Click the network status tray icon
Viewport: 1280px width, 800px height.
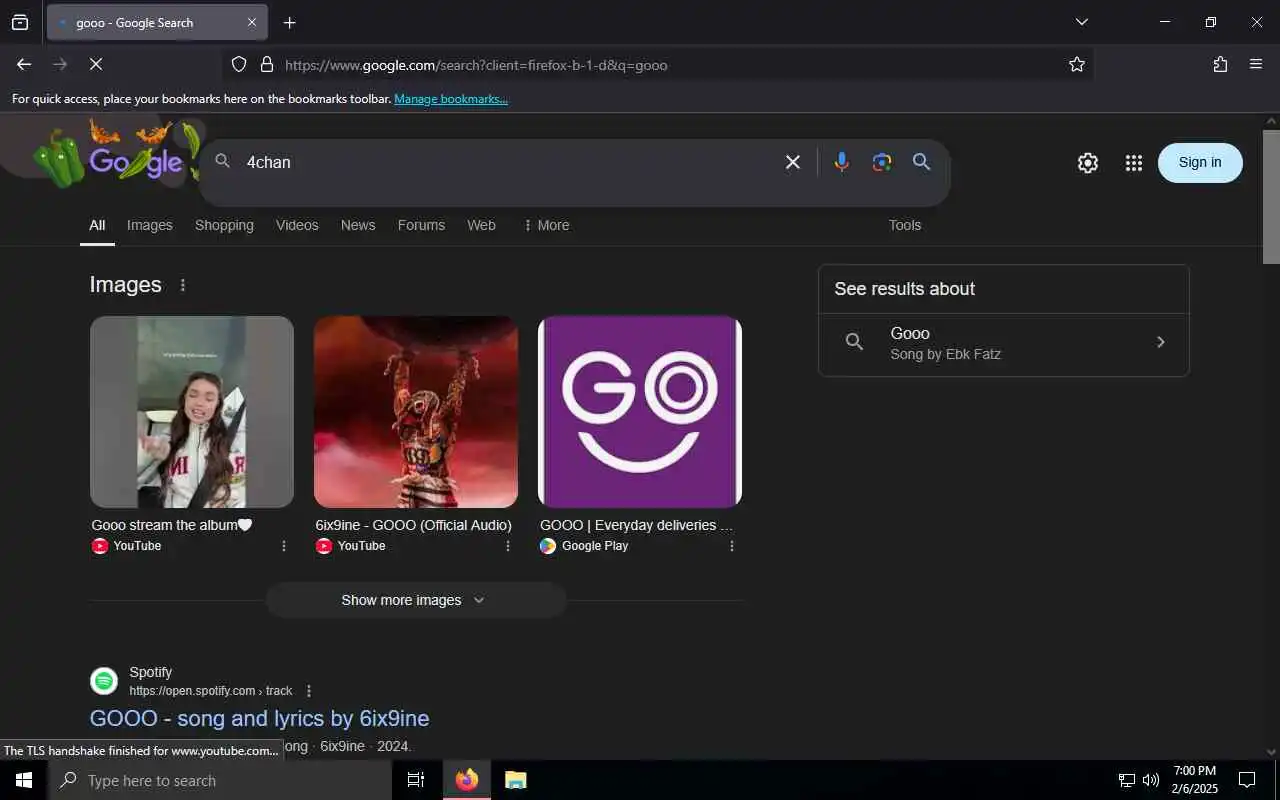[1127, 780]
